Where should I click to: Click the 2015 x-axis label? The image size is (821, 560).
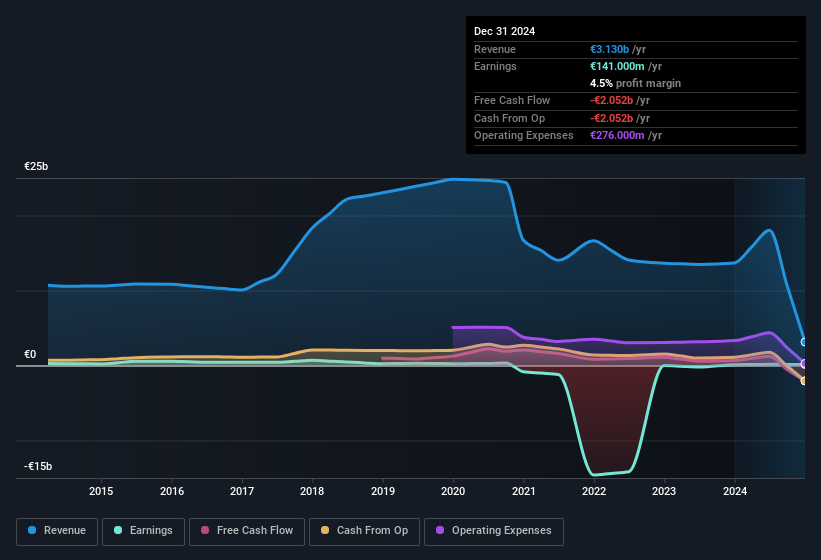(101, 491)
